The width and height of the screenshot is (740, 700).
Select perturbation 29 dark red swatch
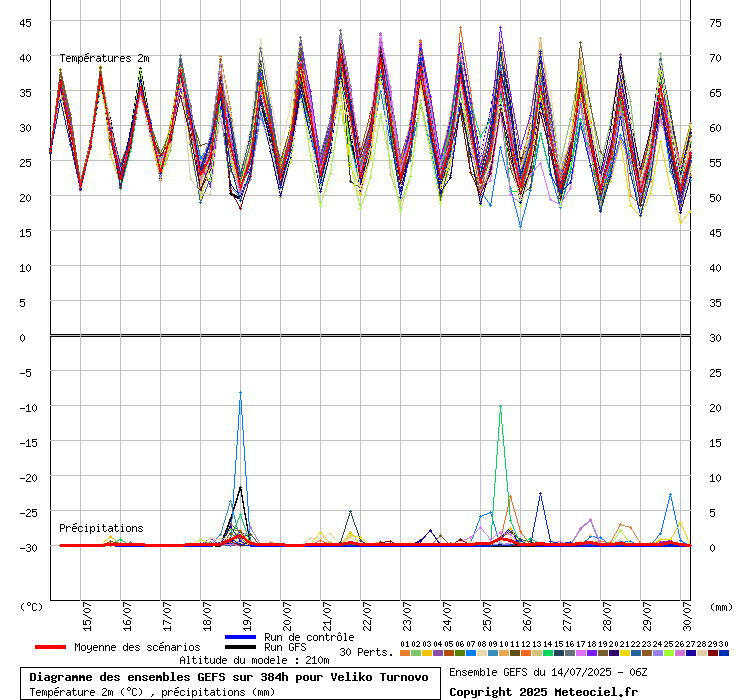point(713,653)
